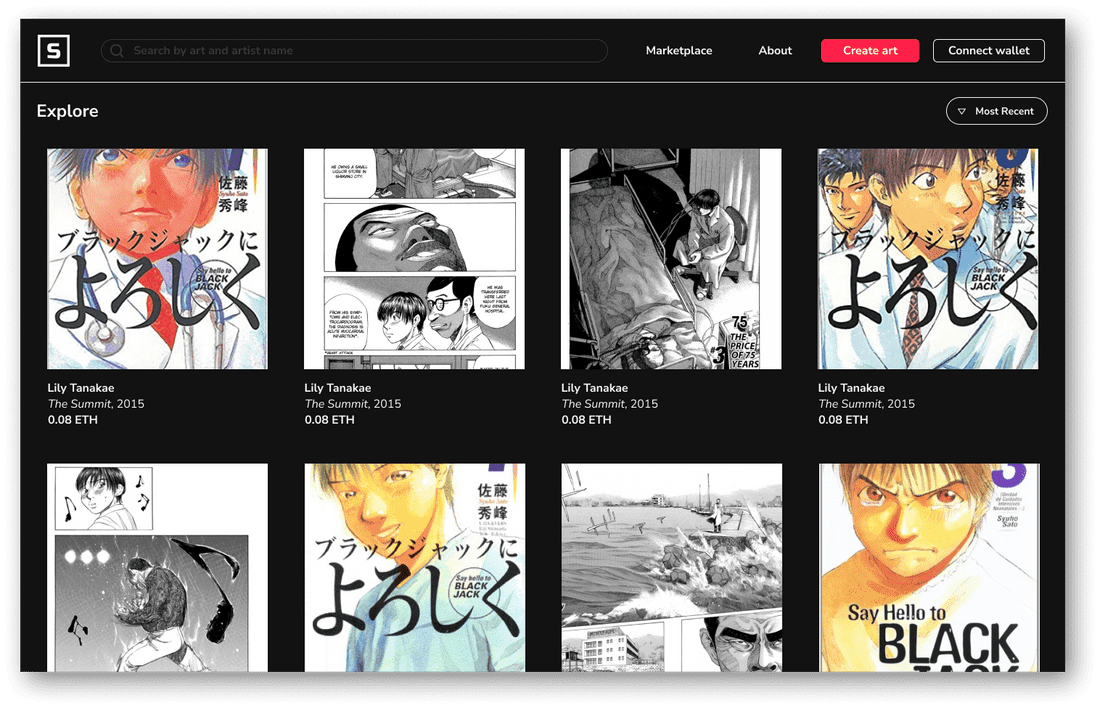The image size is (1100, 708).
Task: Open the Say Hello to Black Jack cover
Action: (927, 567)
